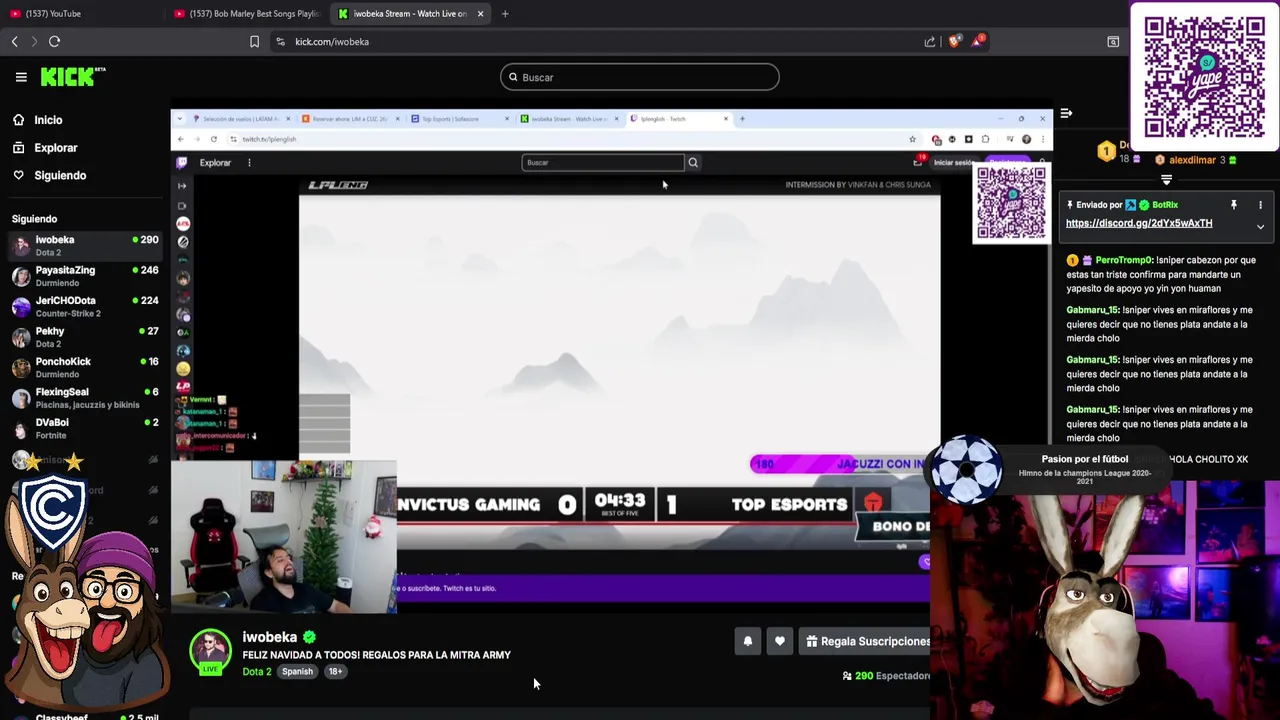Click Explorar in embedded Twitch page
This screenshot has height=720, width=1280.
(x=215, y=162)
